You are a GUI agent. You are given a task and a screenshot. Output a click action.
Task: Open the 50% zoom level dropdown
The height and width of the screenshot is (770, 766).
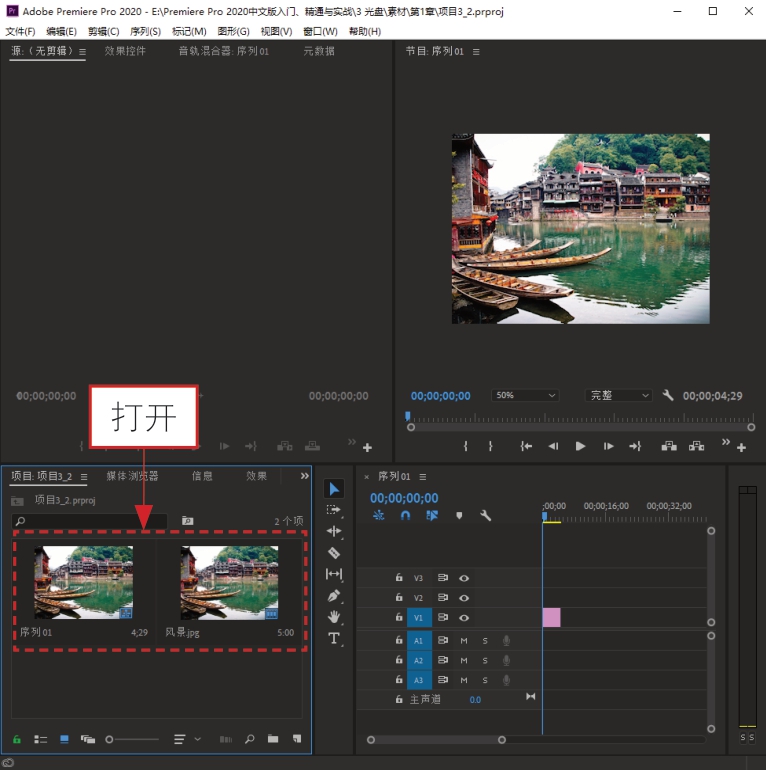(525, 395)
